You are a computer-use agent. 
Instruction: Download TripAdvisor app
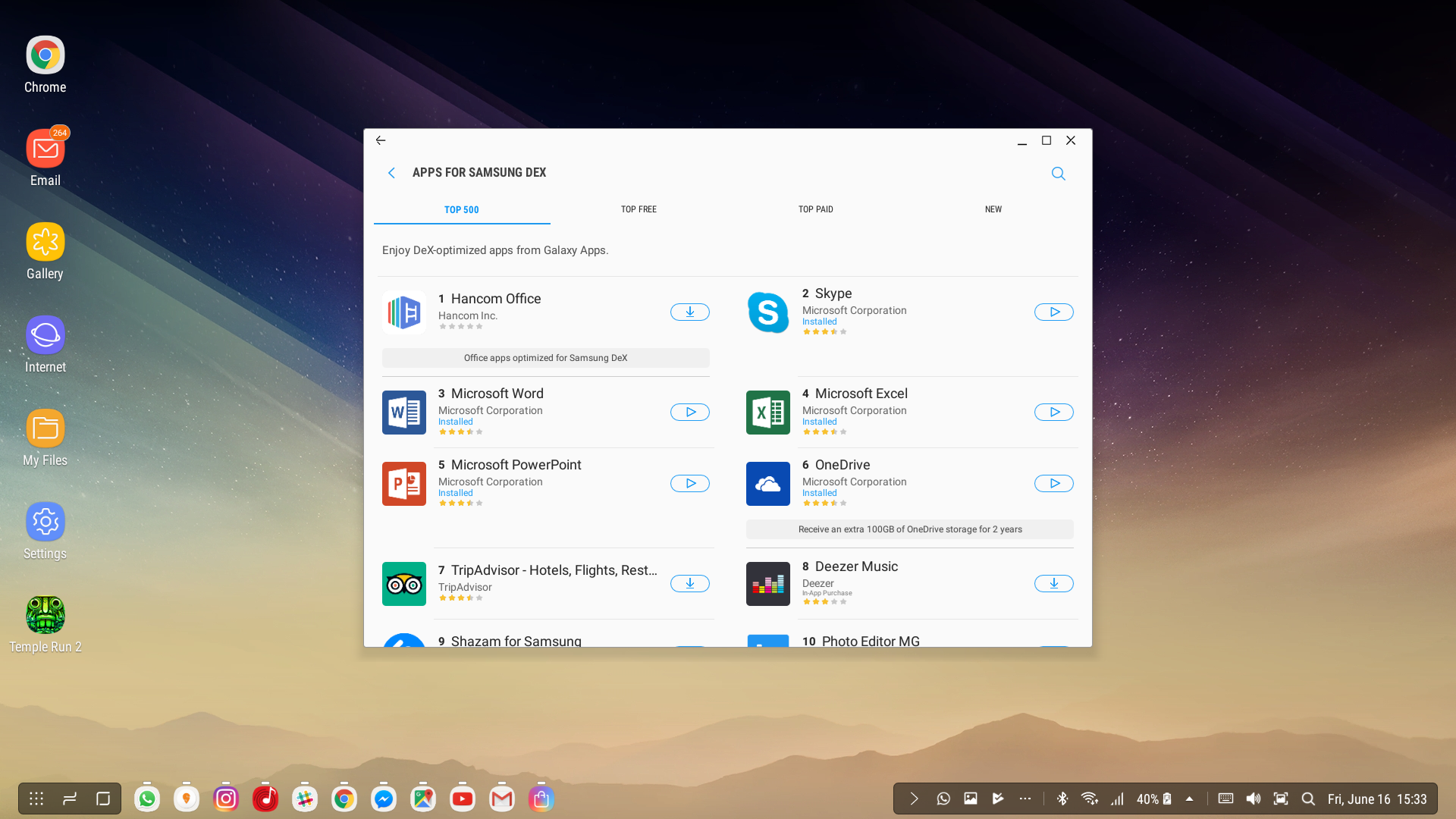pyautogui.click(x=689, y=583)
